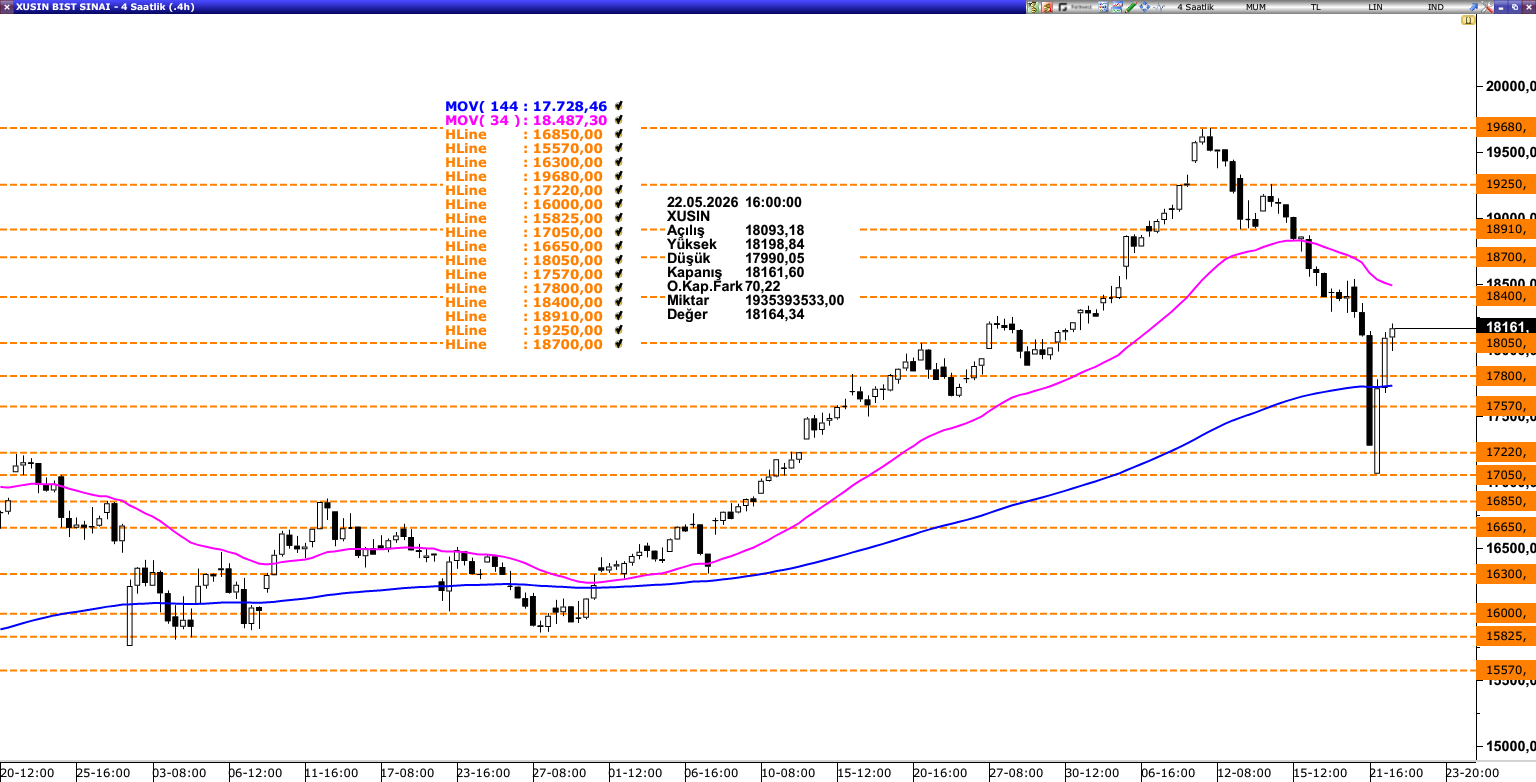Viewport: 1536px width, 782px height.
Task: Open the wrench and screwdriver settings icon
Action: pos(1486,7)
